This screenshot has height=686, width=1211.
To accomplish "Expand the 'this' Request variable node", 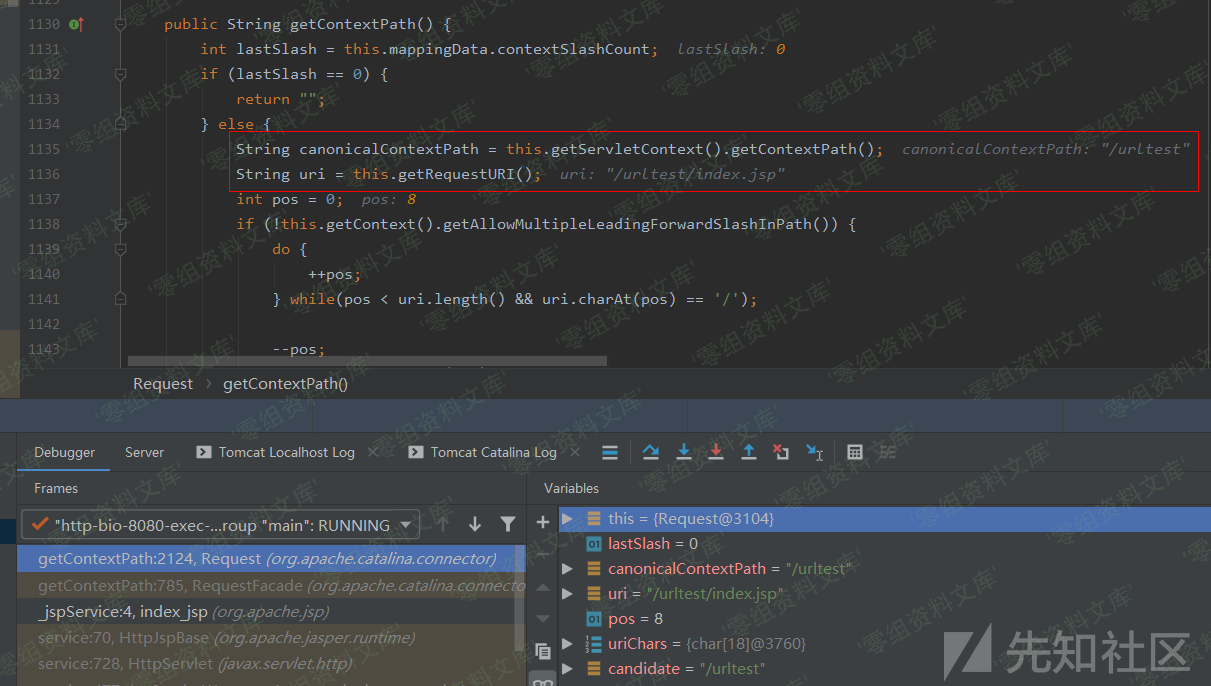I will point(568,519).
